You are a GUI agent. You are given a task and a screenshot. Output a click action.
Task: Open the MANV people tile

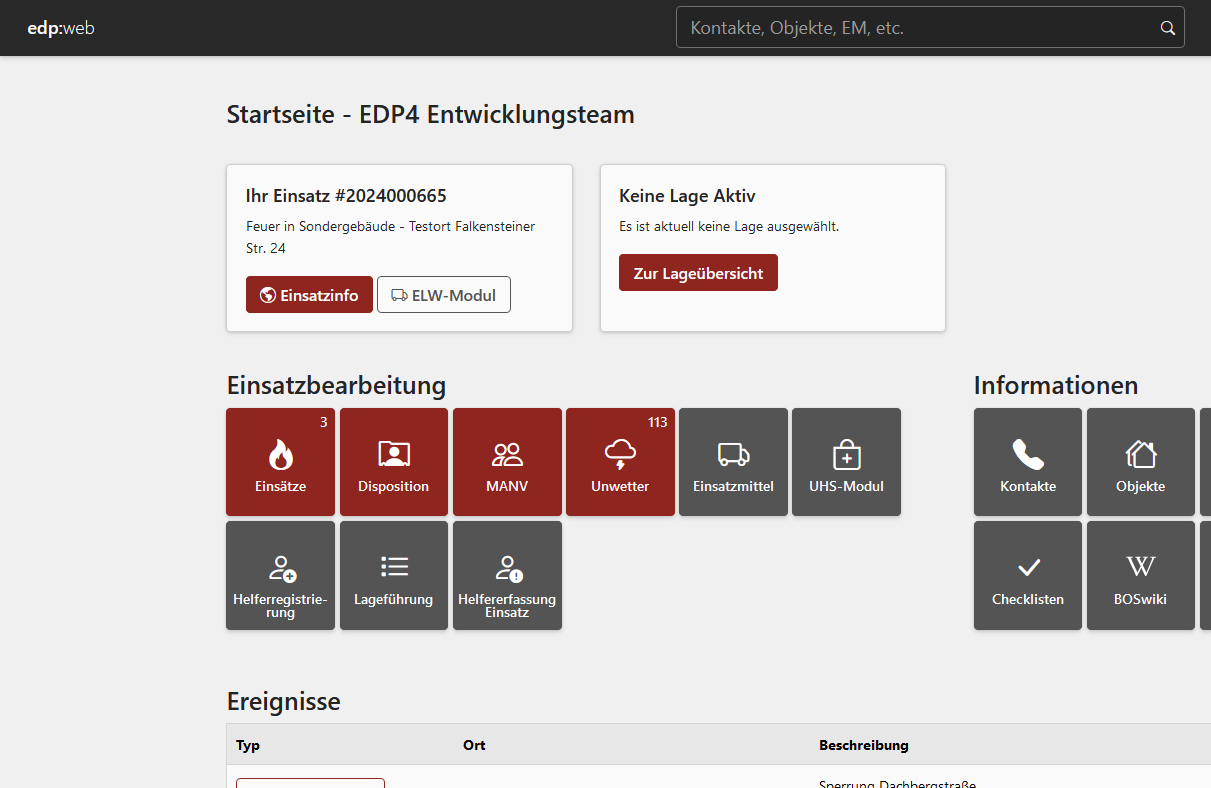pyautogui.click(x=507, y=462)
